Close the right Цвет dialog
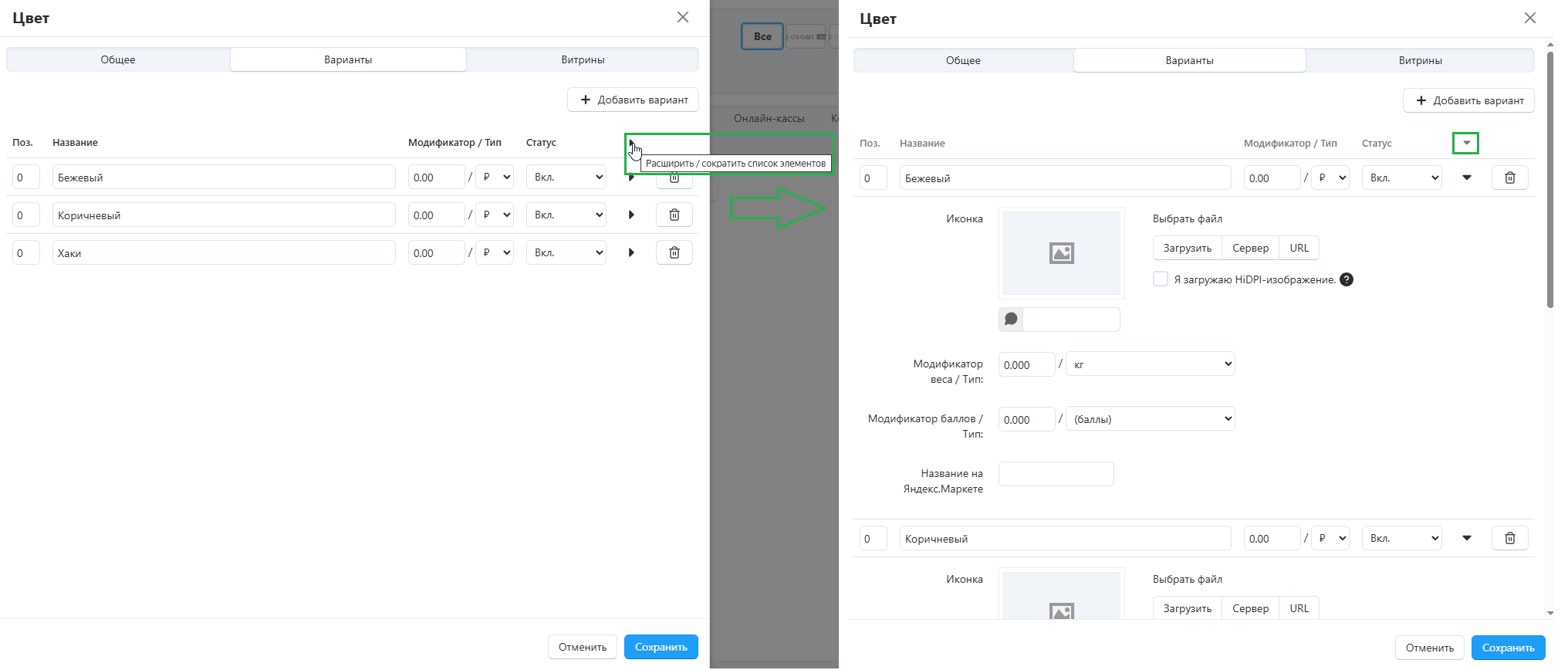 point(1529,18)
